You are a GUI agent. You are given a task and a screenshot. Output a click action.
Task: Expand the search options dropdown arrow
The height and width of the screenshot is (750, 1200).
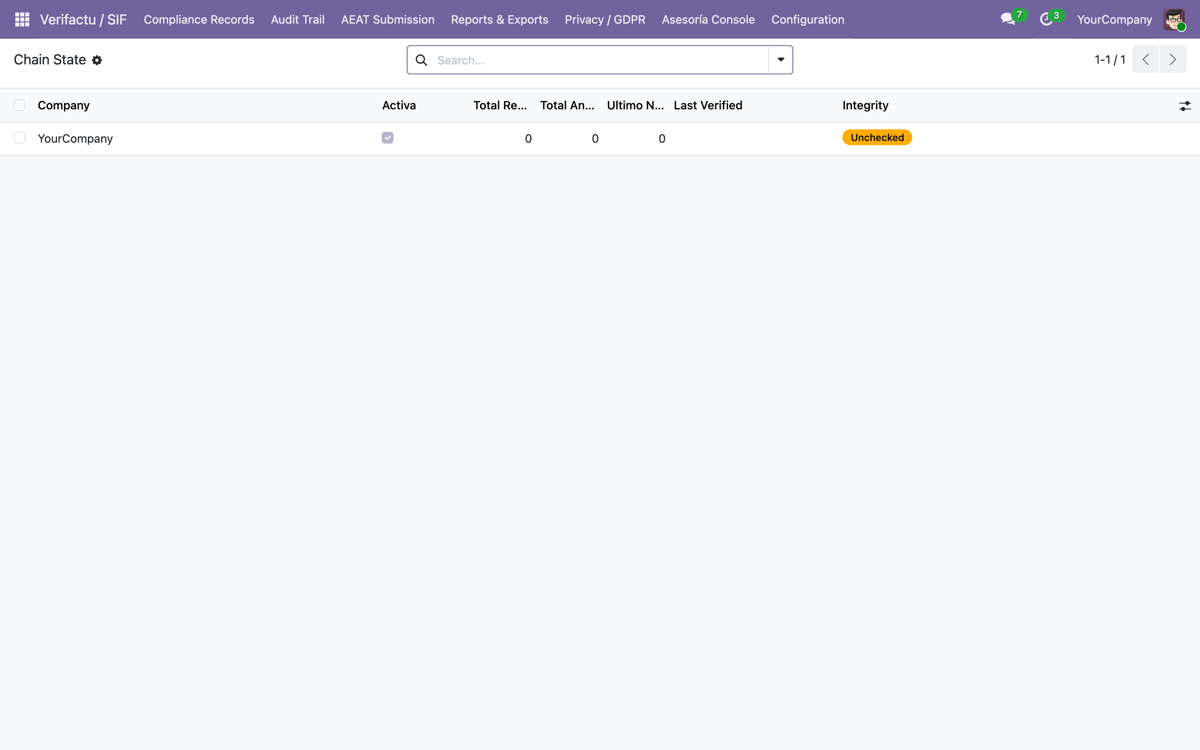(x=781, y=60)
